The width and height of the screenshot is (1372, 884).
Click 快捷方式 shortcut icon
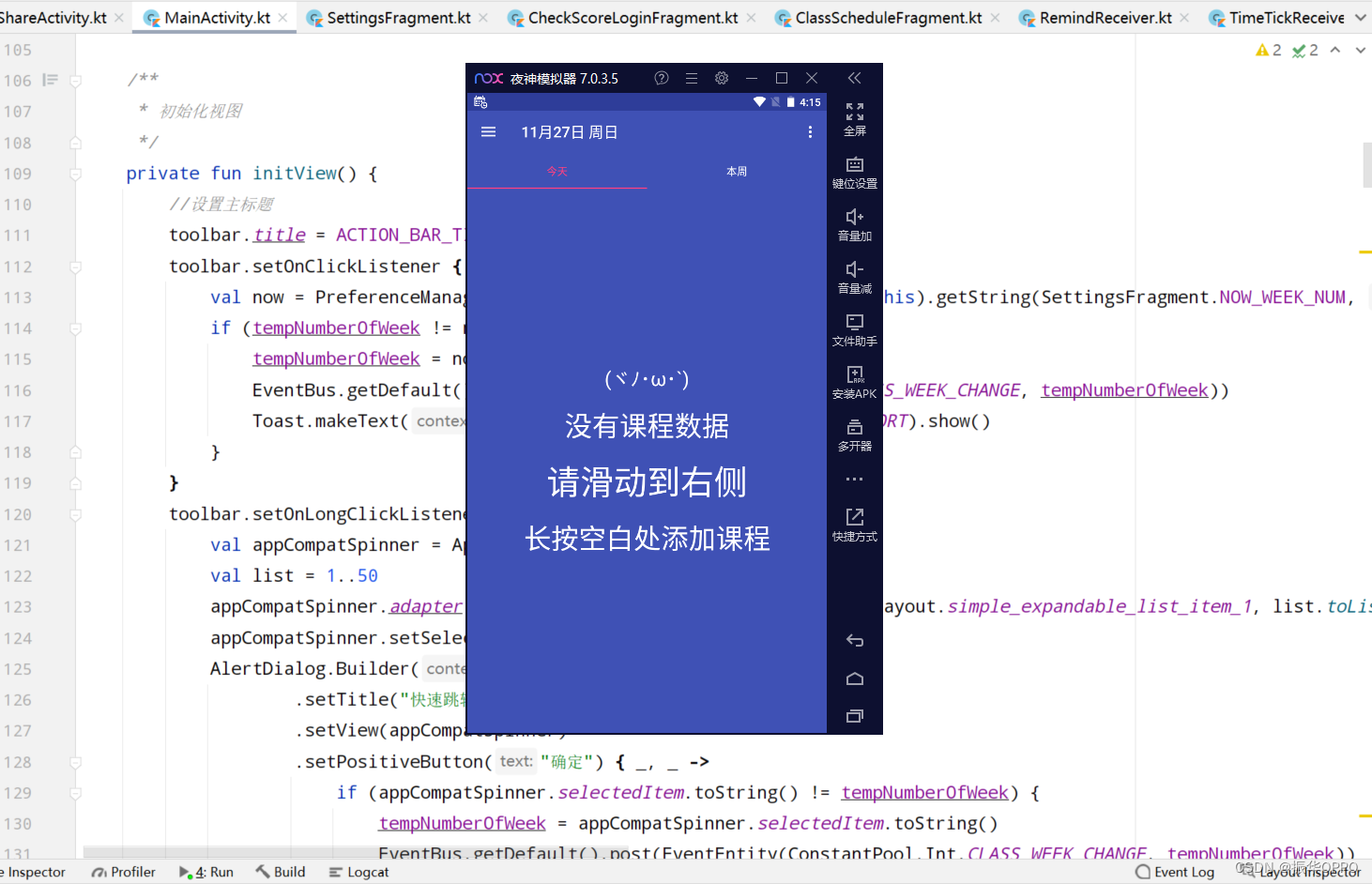(855, 526)
